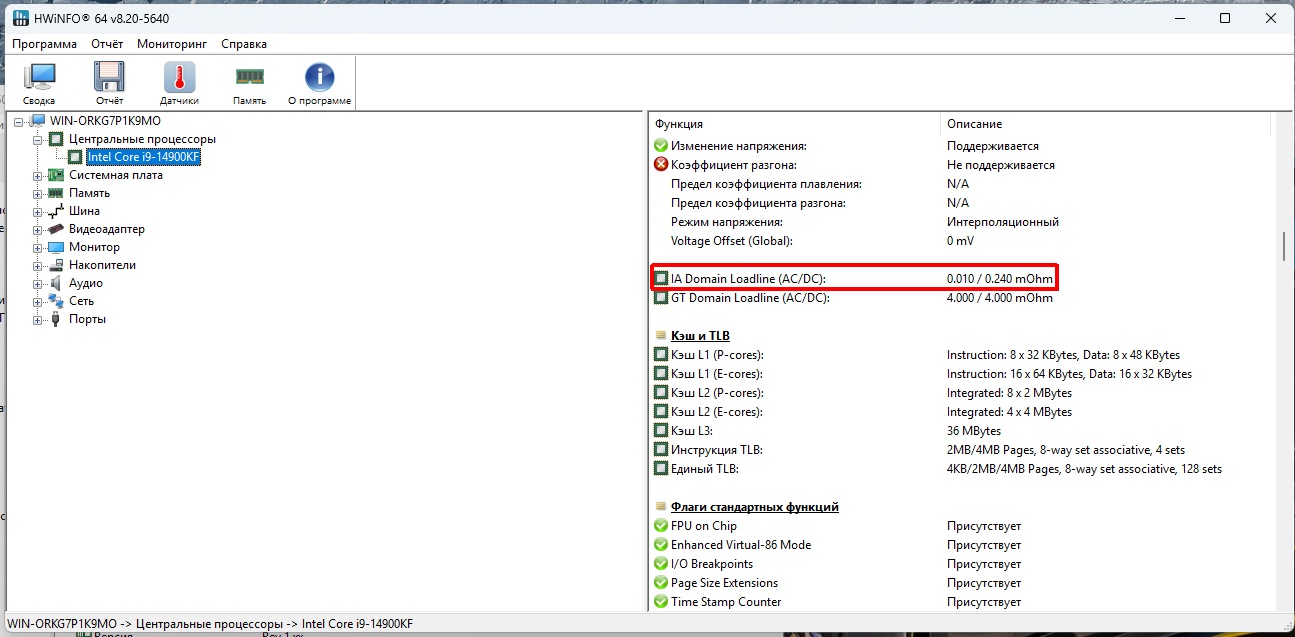Screen dimensions: 1295x637
Task: Expand the Шина tree node
Action: (38, 211)
